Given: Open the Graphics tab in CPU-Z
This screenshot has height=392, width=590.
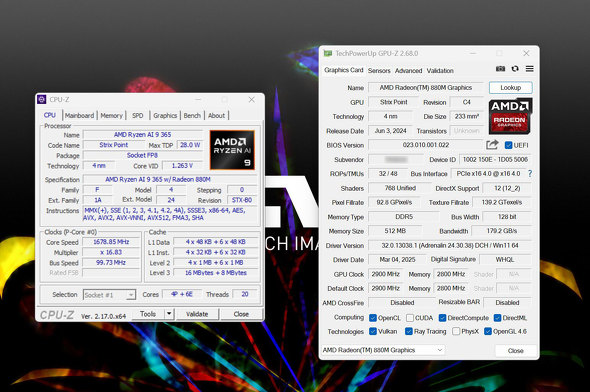Looking at the screenshot, I should pos(165,115).
